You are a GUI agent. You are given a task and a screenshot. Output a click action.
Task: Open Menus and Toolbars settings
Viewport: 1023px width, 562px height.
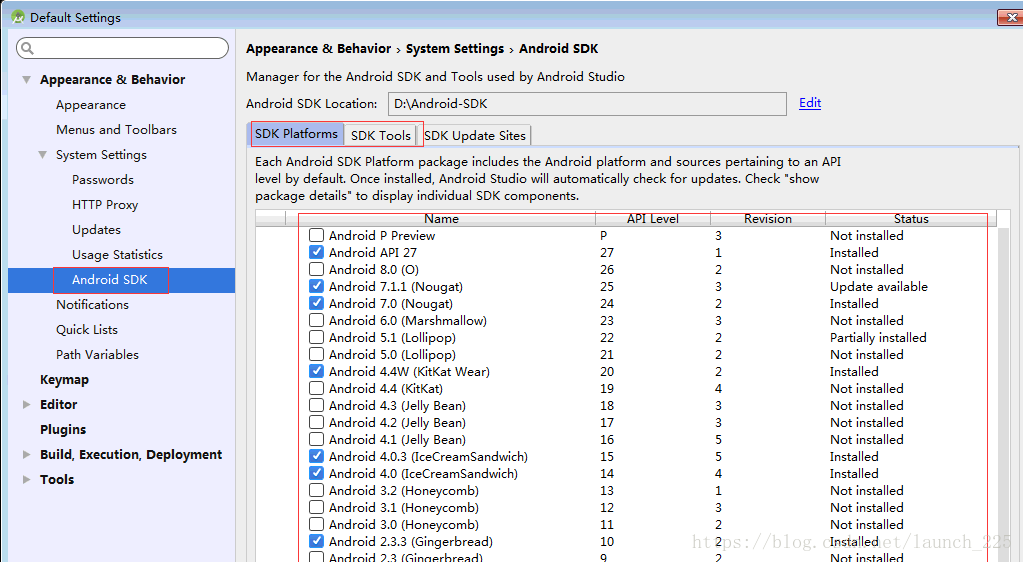[116, 129]
